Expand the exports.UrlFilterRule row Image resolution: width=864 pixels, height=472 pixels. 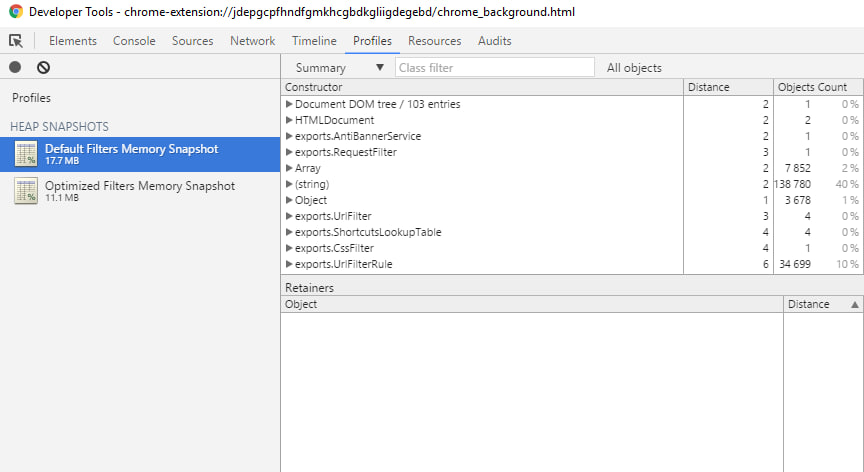[x=289, y=264]
